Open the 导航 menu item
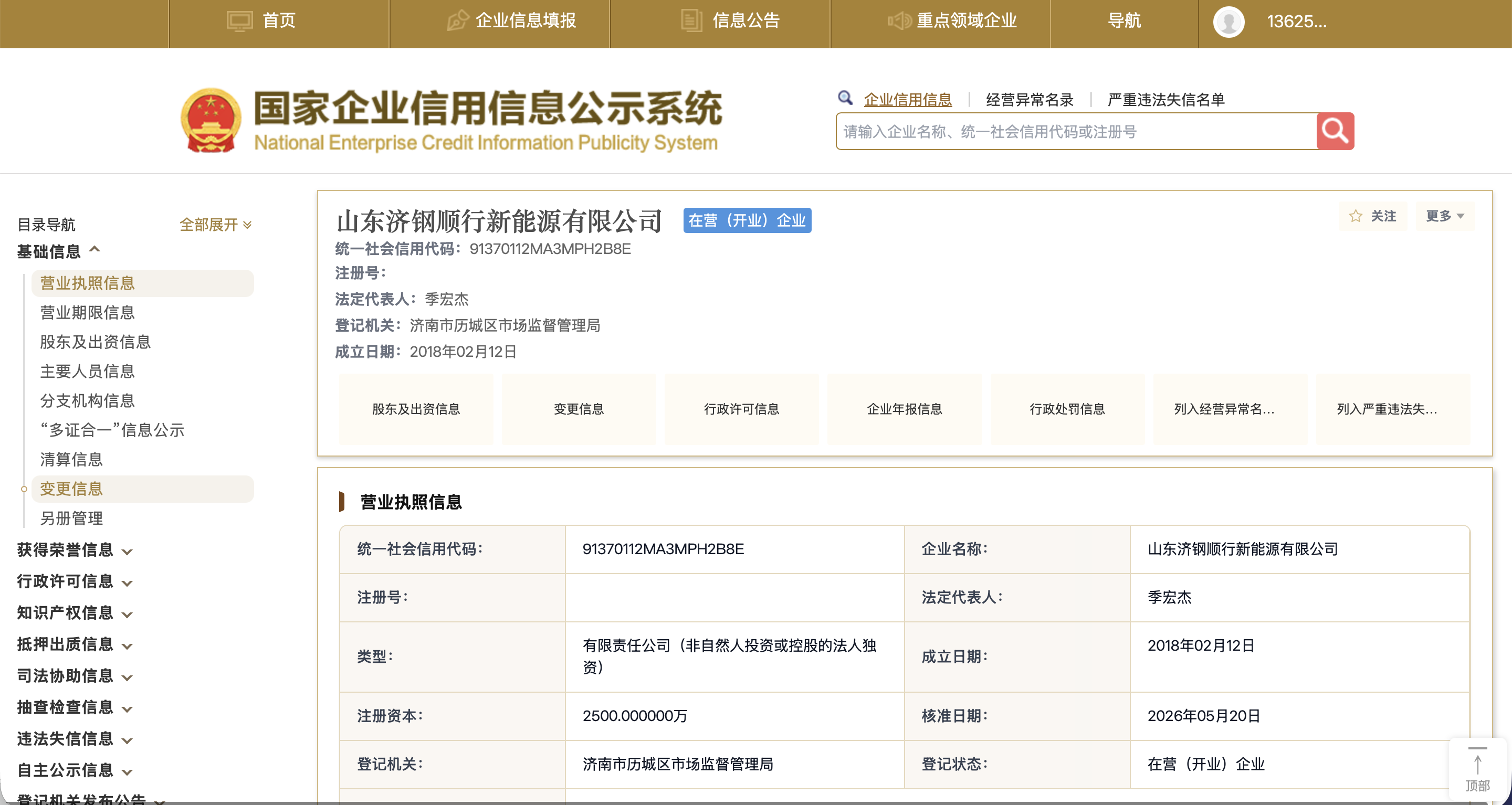 coord(1123,21)
